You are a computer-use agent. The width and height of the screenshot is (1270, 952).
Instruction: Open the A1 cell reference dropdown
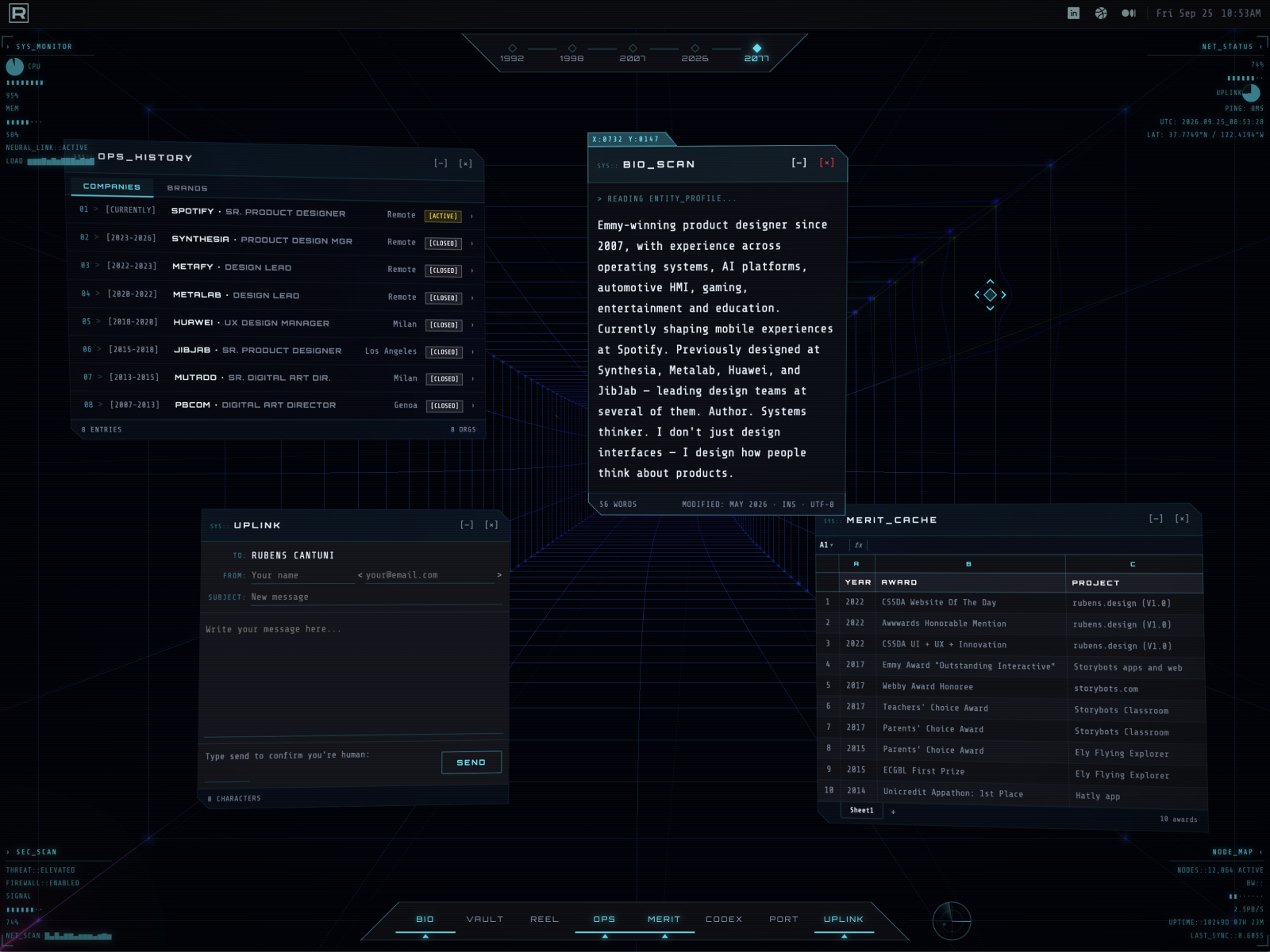coord(826,545)
